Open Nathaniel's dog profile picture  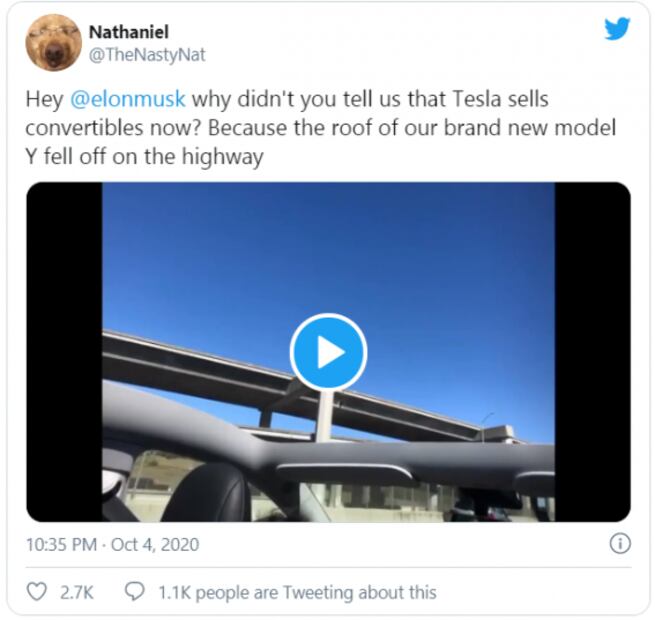(x=53, y=43)
